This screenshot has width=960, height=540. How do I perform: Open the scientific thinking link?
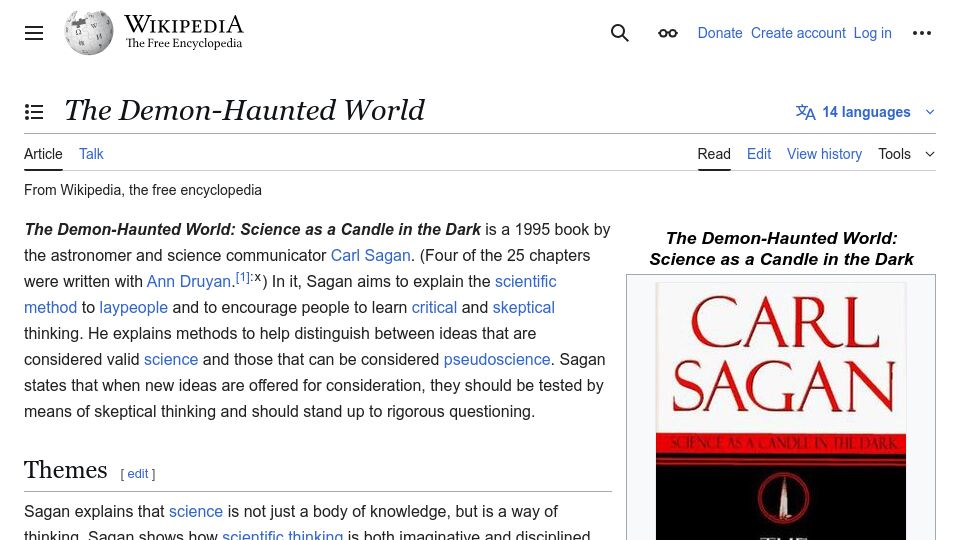click(x=282, y=534)
